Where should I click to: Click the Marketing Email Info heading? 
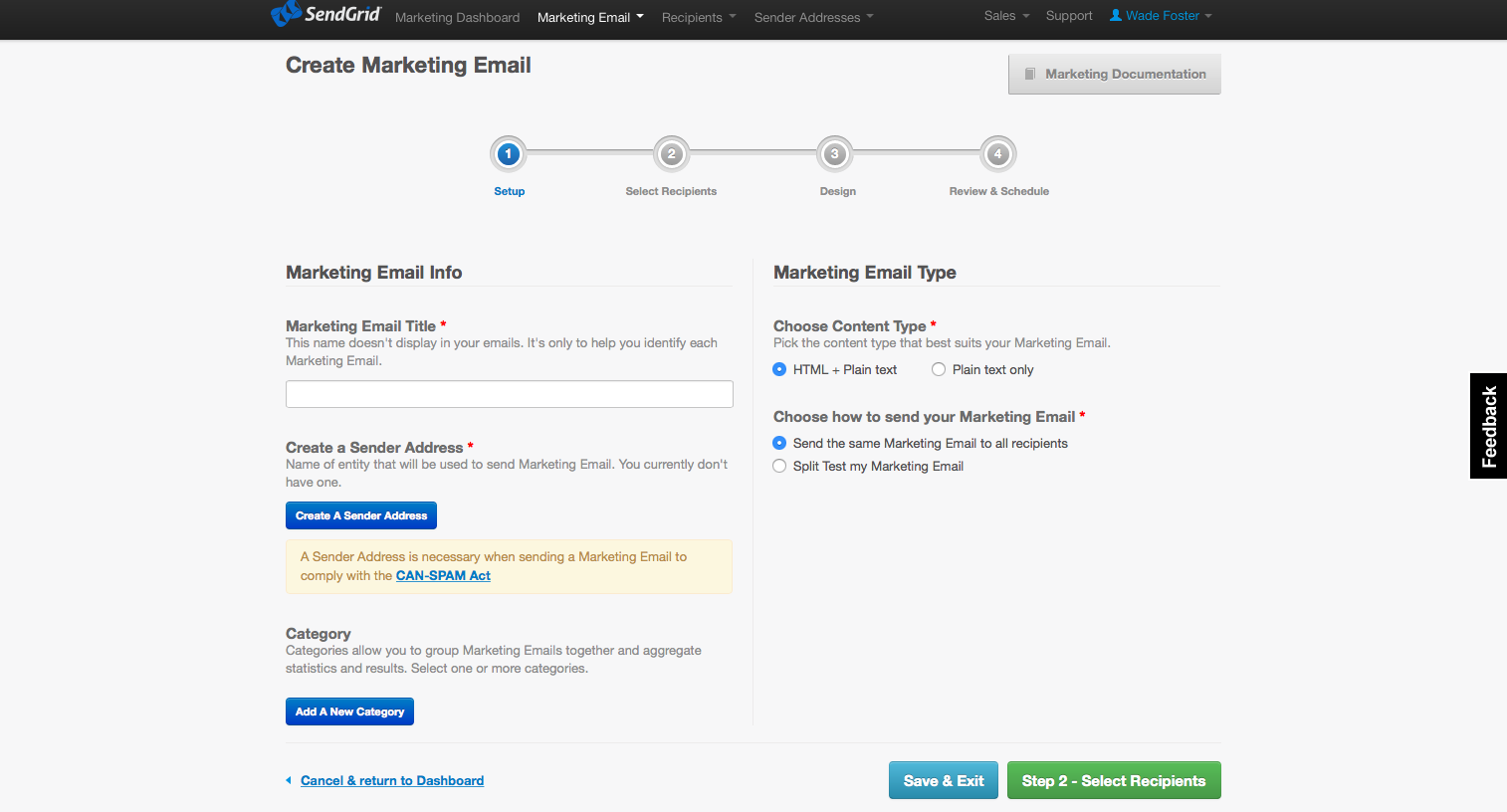coord(373,272)
